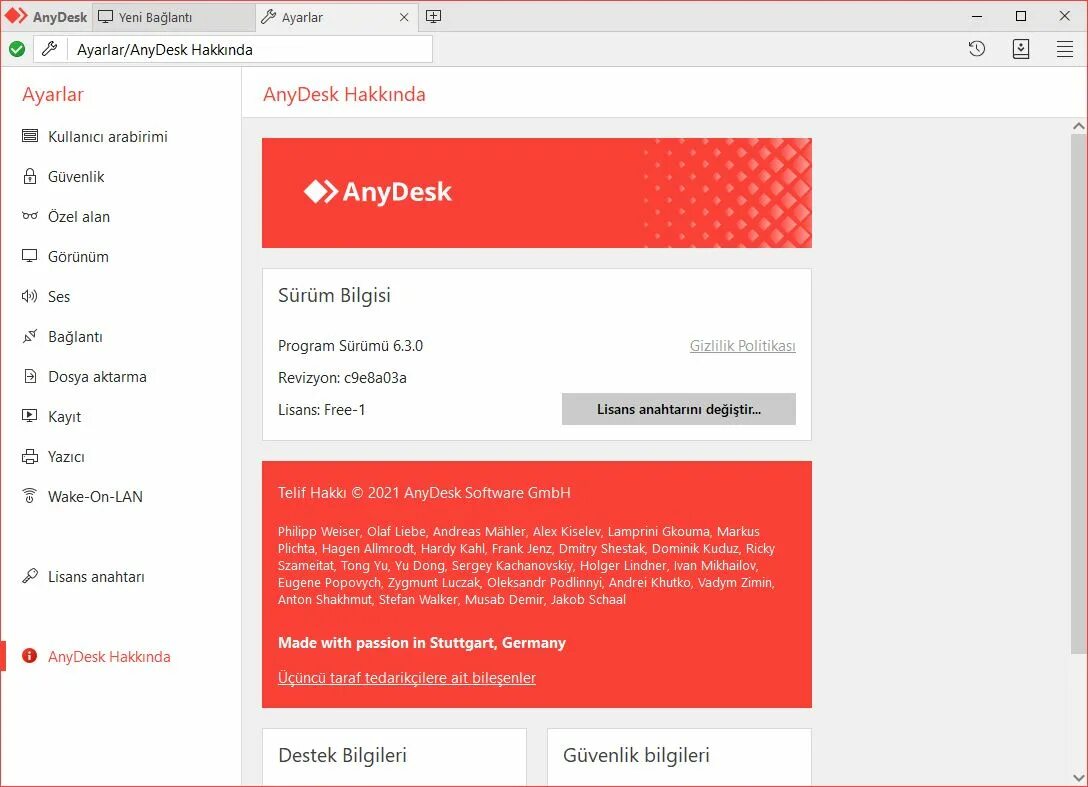Click the Lisans anahtarı key icon

[30, 576]
